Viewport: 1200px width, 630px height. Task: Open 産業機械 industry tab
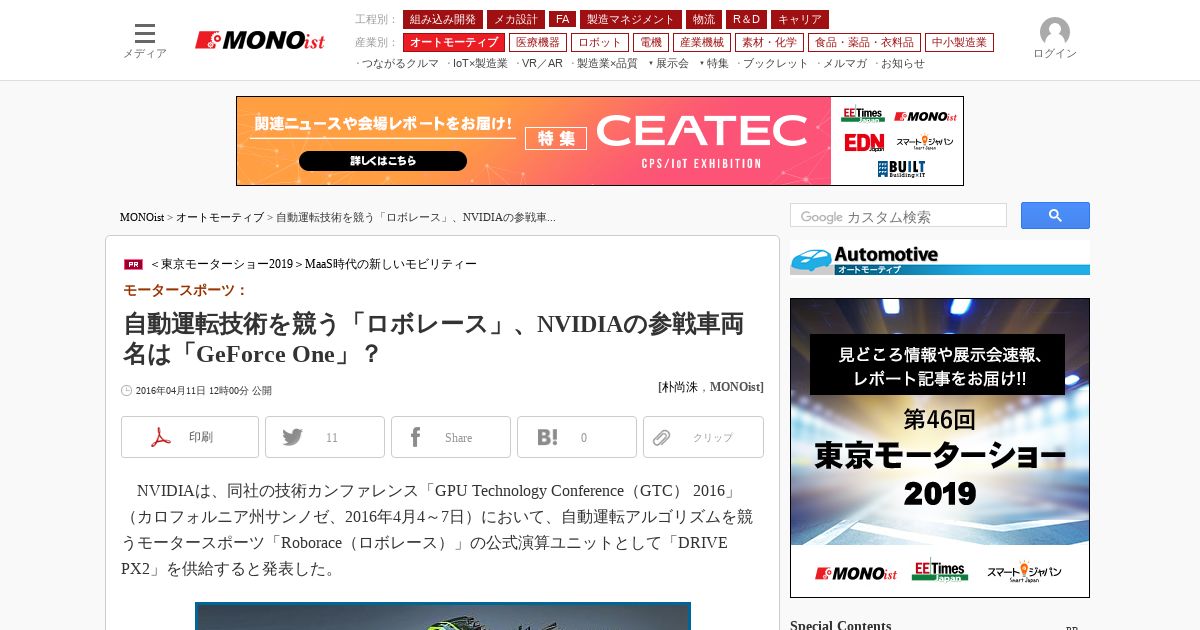[702, 42]
